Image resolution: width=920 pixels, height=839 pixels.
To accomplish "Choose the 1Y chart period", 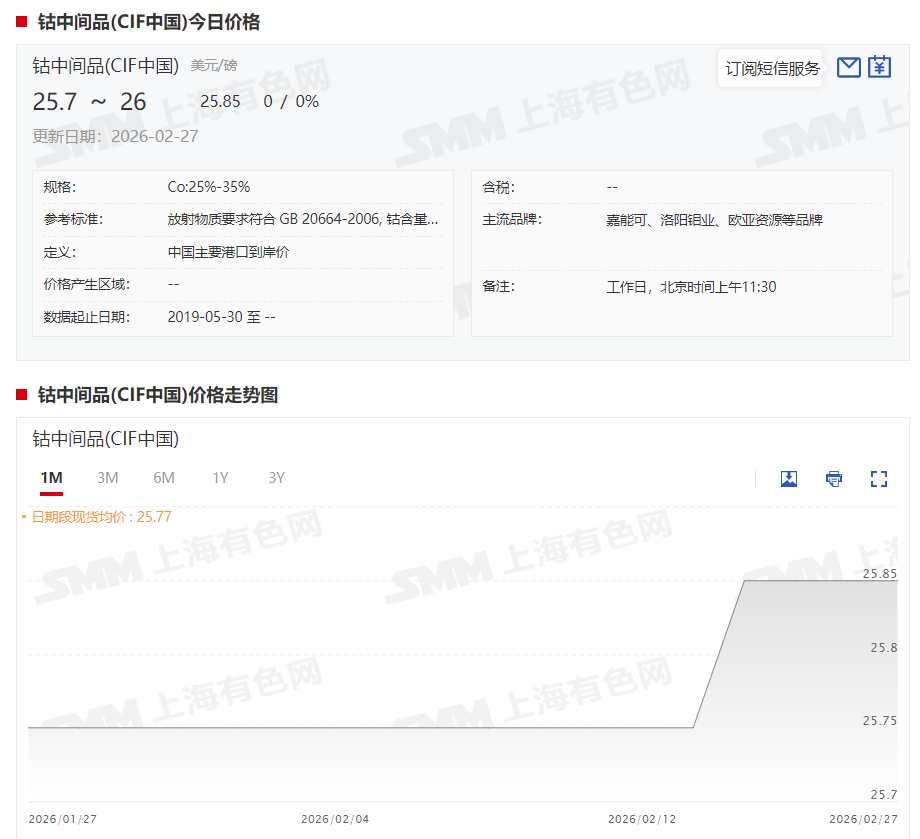I will coord(220,478).
